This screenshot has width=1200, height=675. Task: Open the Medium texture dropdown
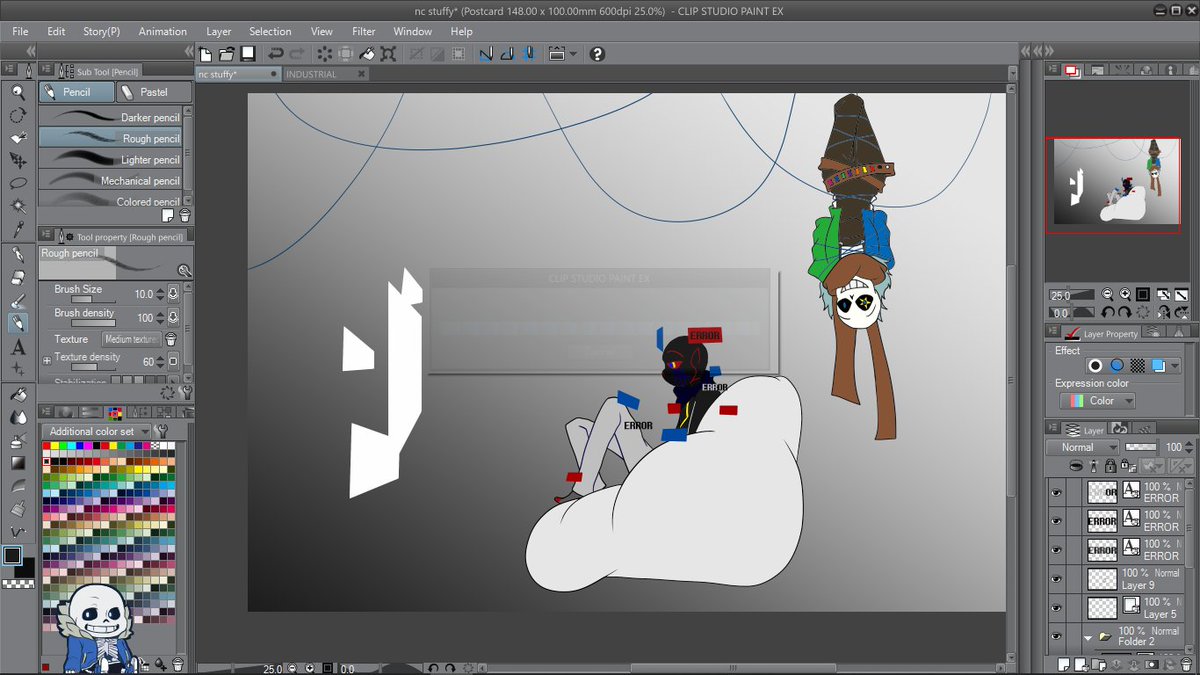132,339
